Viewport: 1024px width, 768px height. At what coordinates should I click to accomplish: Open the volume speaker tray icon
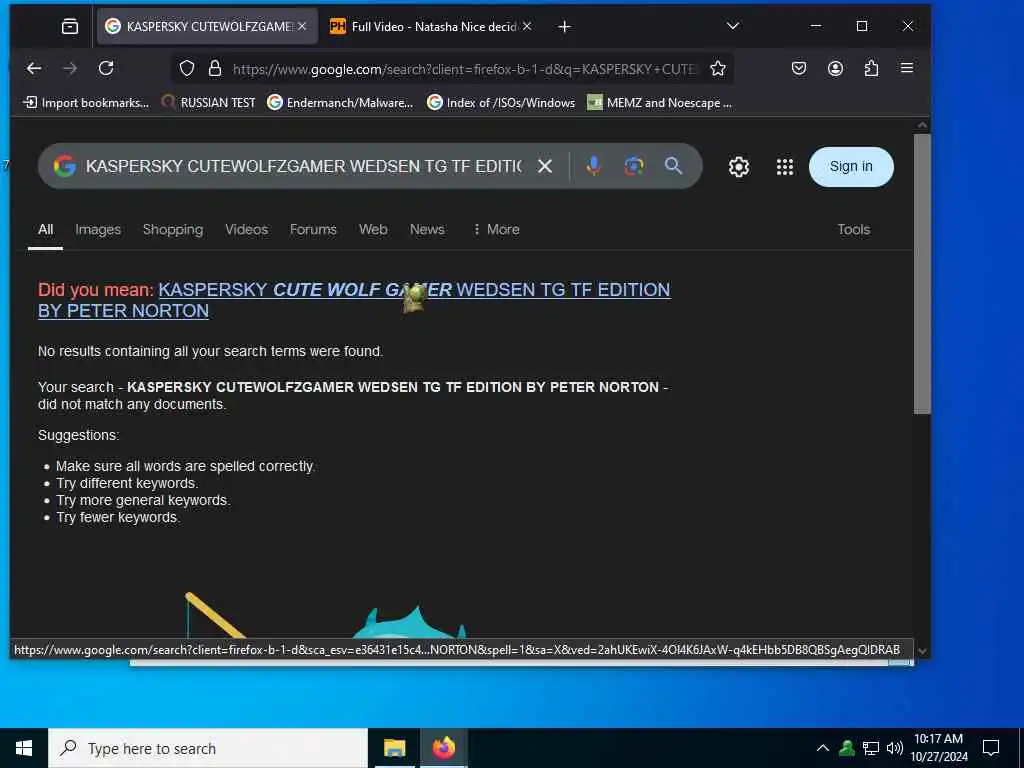(895, 748)
